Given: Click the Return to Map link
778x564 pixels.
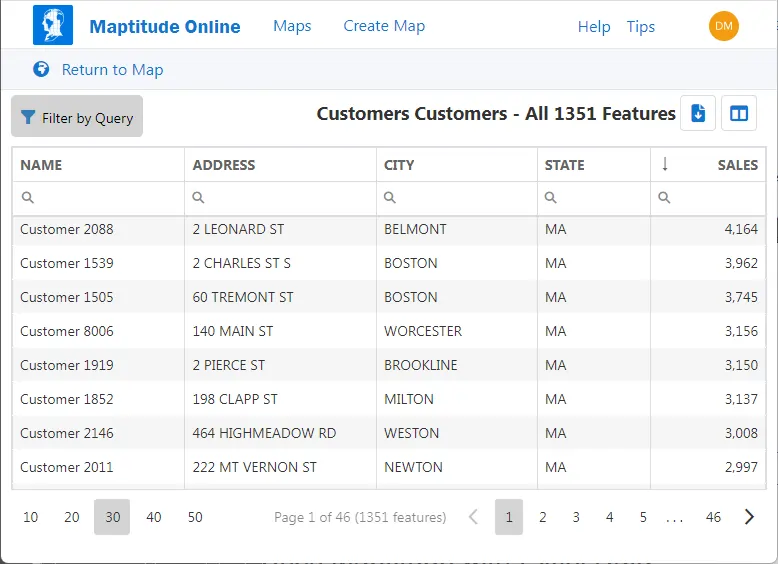Looking at the screenshot, I should tap(112, 70).
